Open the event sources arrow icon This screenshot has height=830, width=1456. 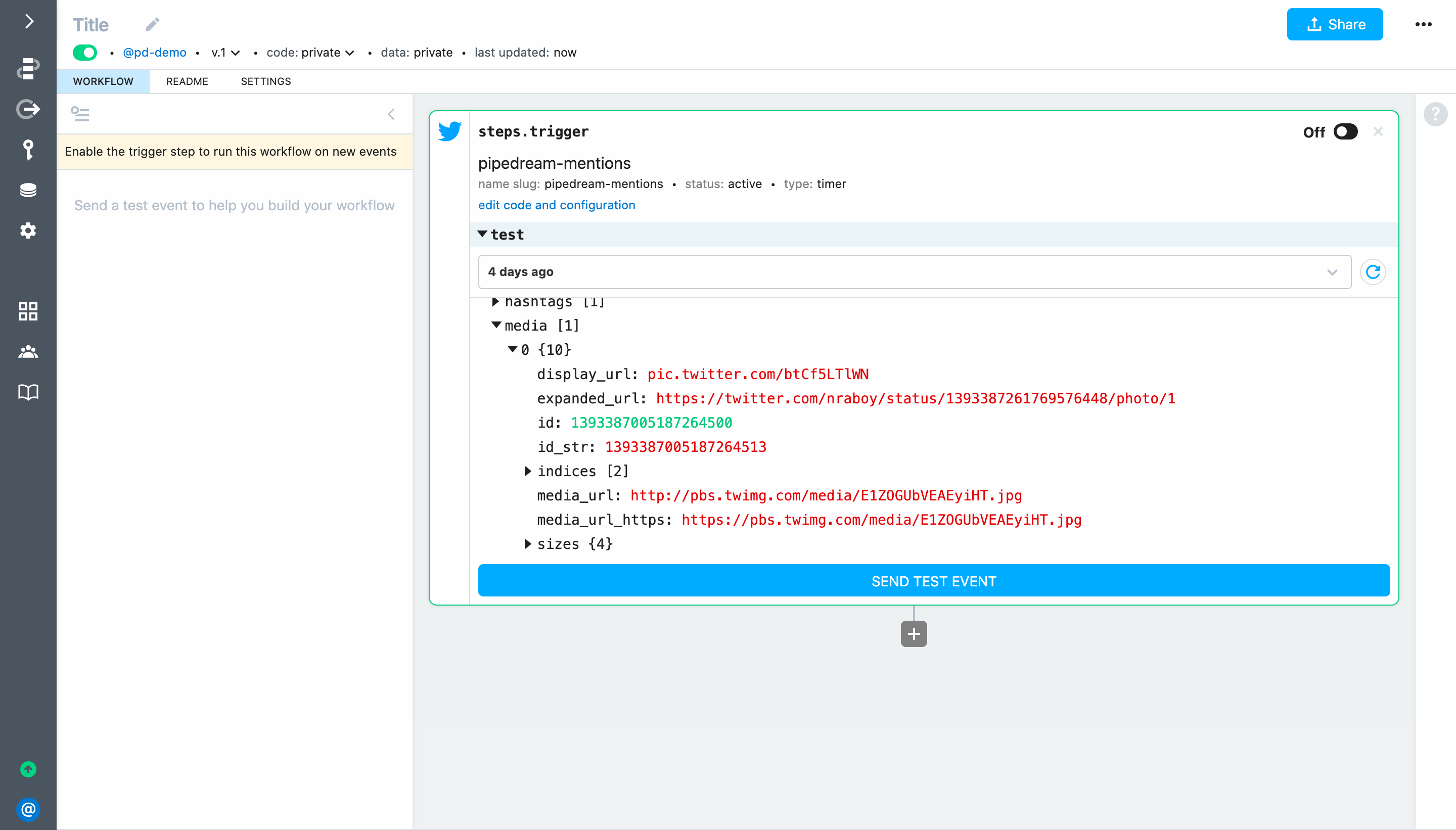click(x=28, y=108)
